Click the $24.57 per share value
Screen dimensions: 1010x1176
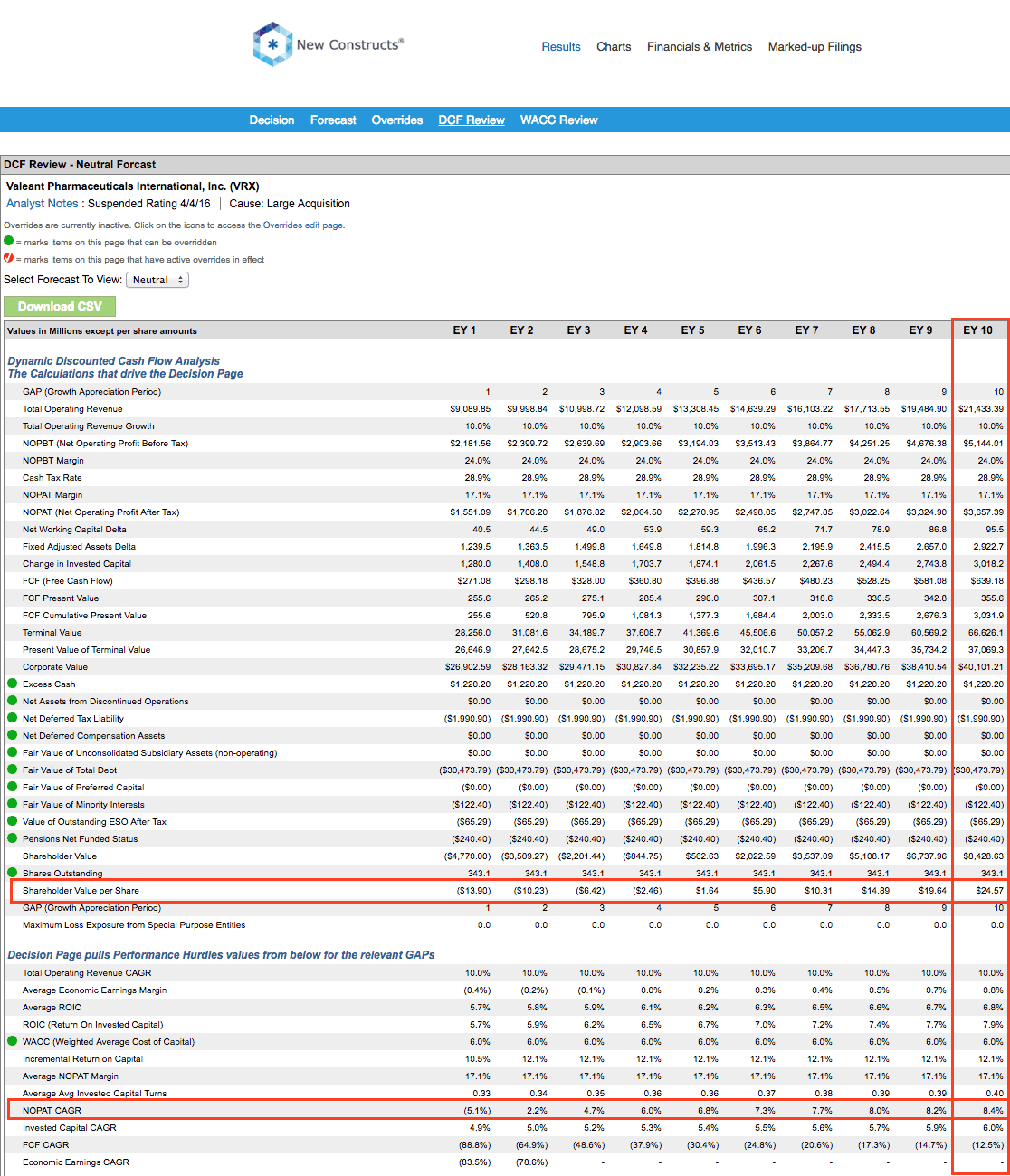pos(989,891)
